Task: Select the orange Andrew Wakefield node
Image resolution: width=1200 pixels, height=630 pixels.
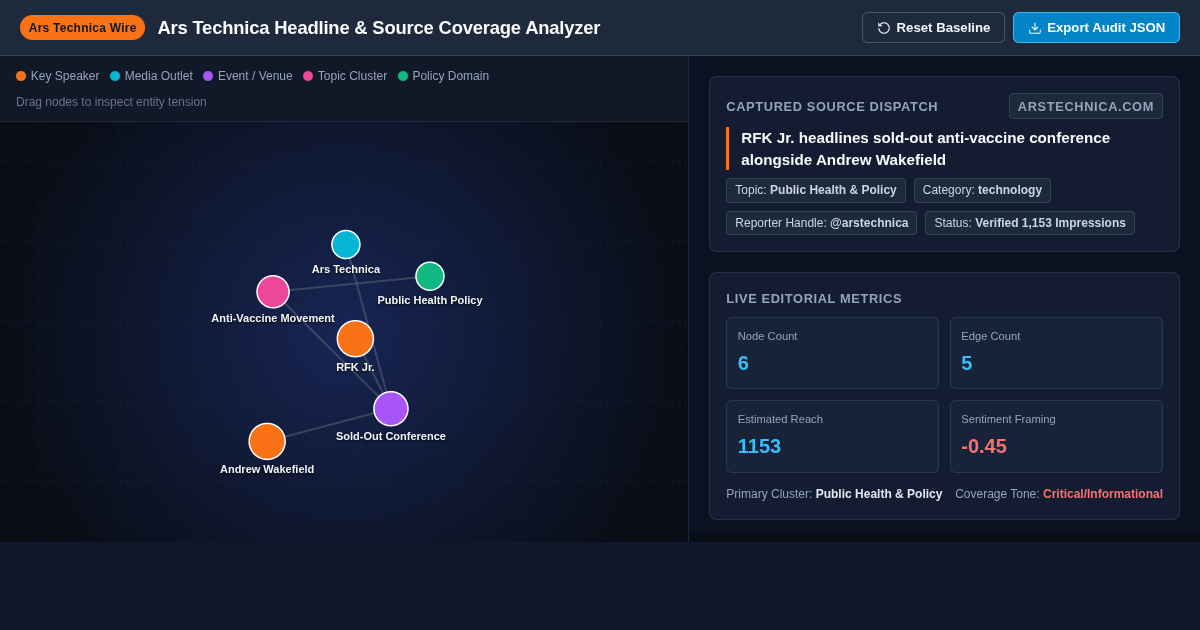Action: (x=267, y=442)
